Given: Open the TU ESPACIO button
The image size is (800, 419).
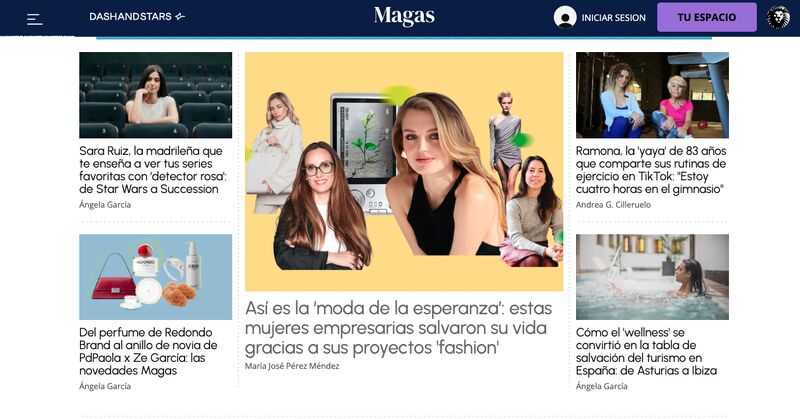Looking at the screenshot, I should tap(707, 17).
